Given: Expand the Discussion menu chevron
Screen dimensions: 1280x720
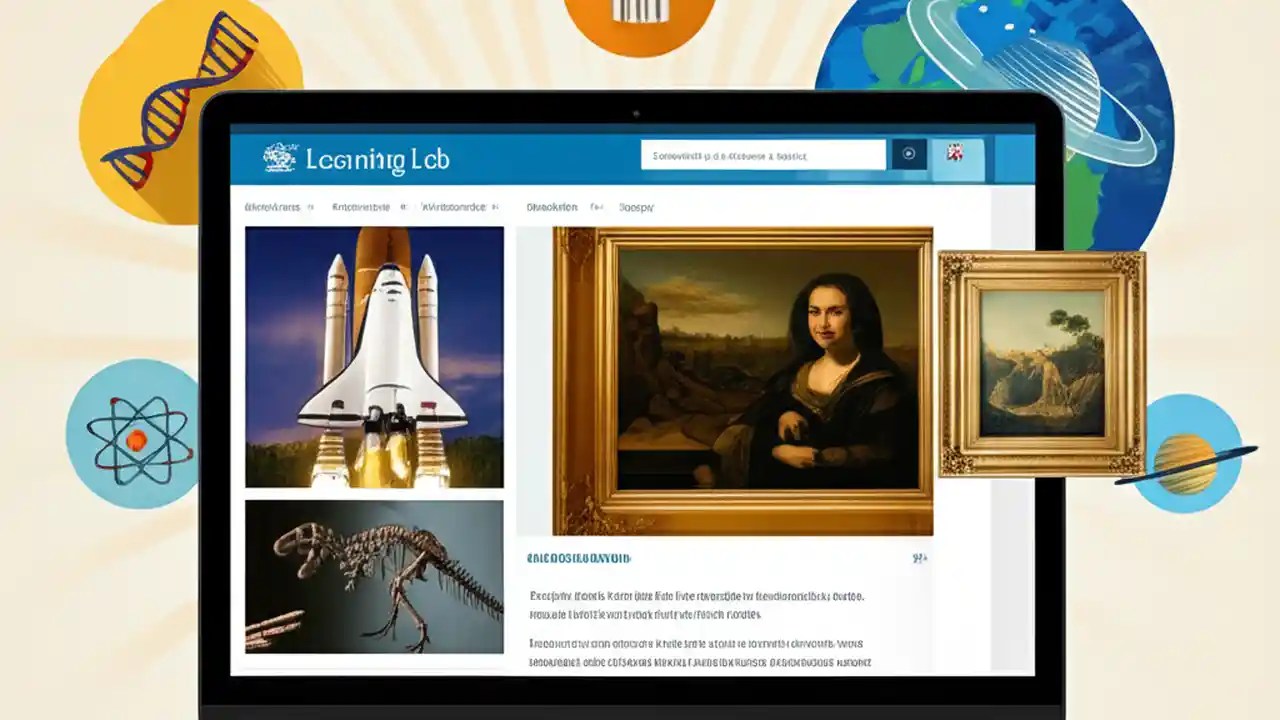Looking at the screenshot, I should point(596,206).
